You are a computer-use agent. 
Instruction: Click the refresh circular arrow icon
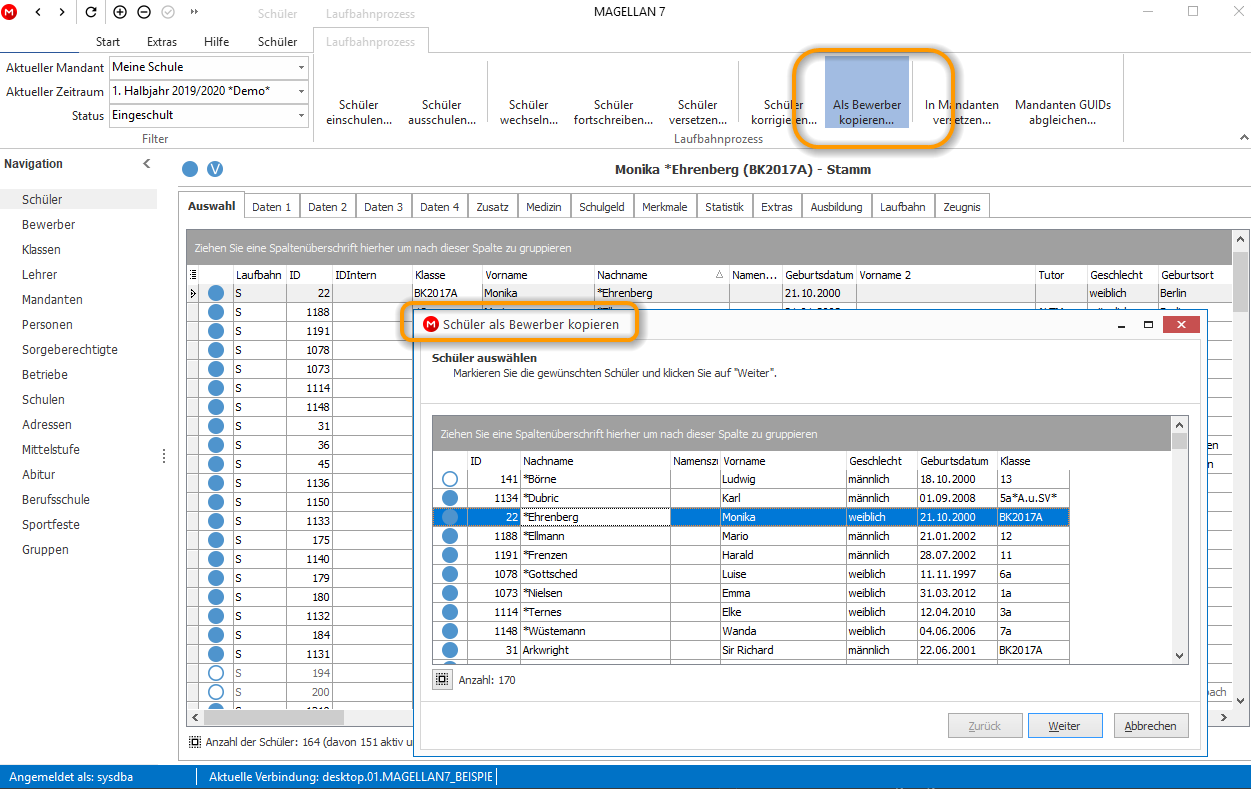(91, 12)
